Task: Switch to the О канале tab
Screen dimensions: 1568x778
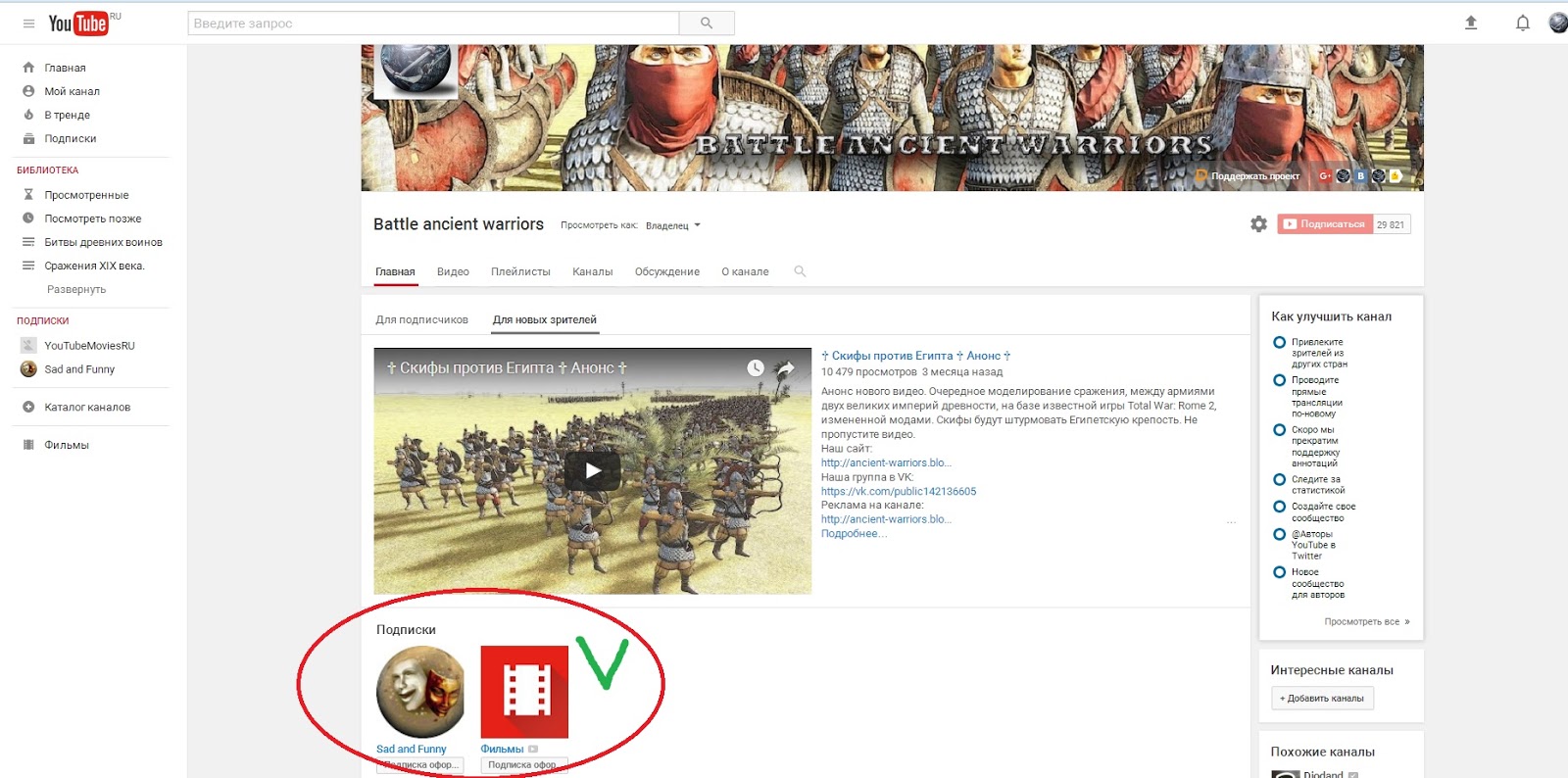Action: pos(745,271)
